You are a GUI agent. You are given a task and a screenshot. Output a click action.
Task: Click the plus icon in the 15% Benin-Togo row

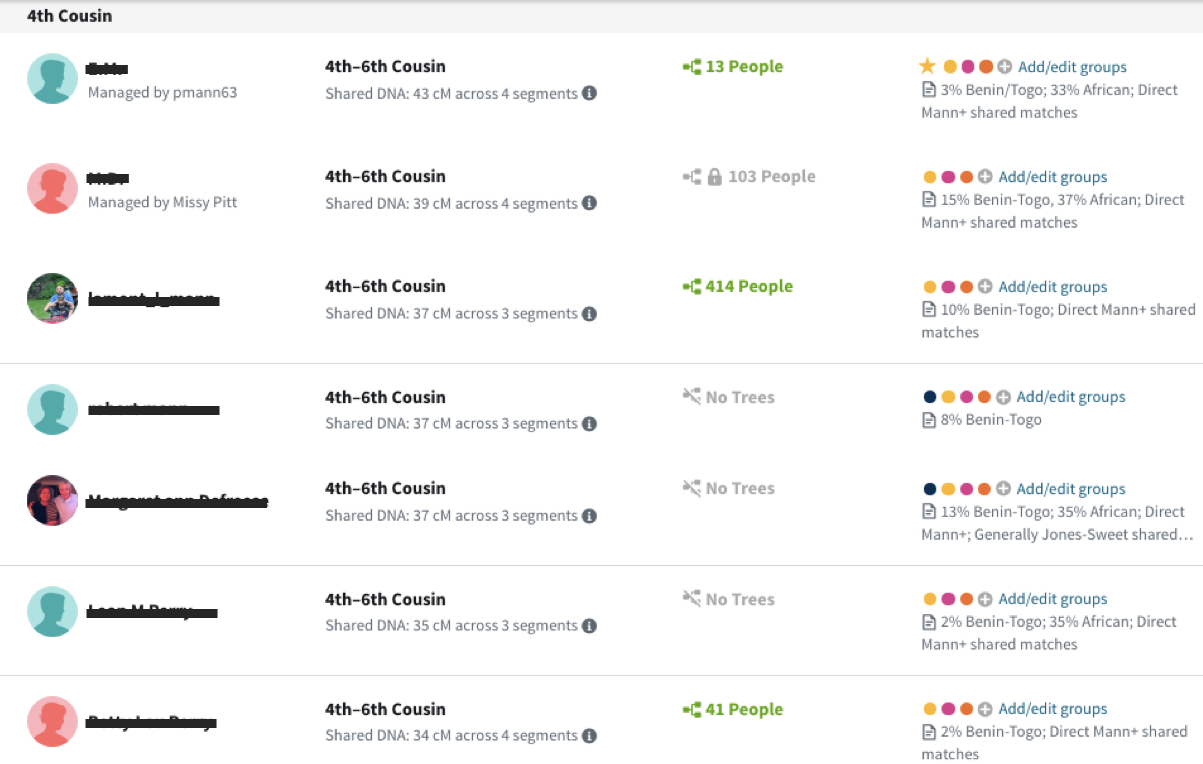click(x=985, y=177)
